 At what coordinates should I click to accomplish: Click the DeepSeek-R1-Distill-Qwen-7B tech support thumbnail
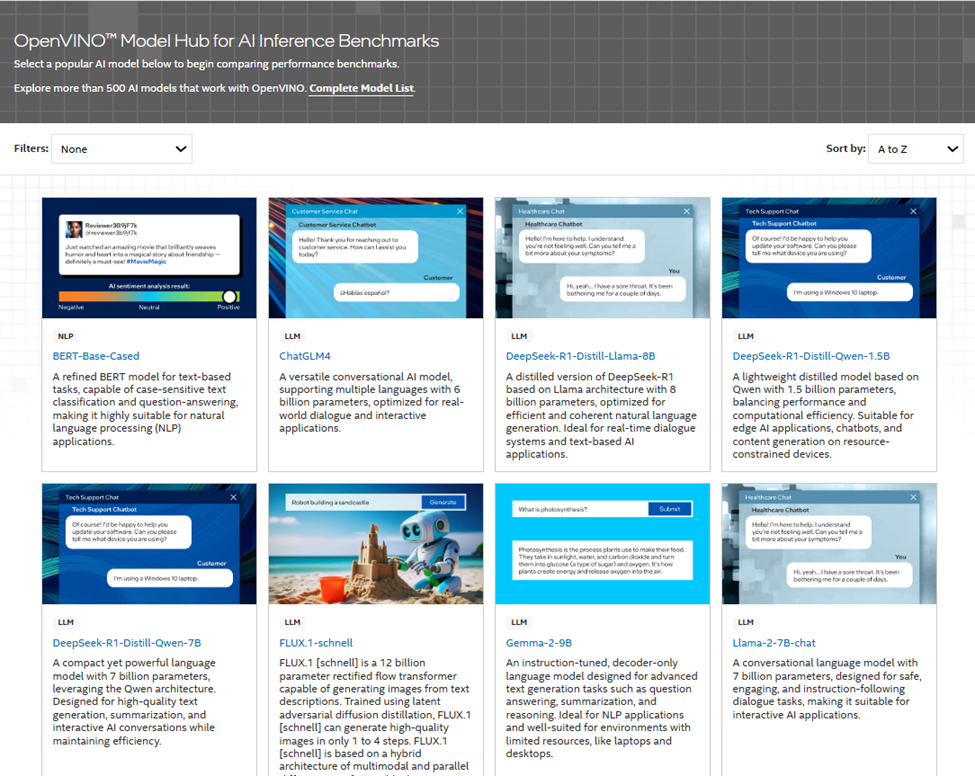tap(149, 544)
